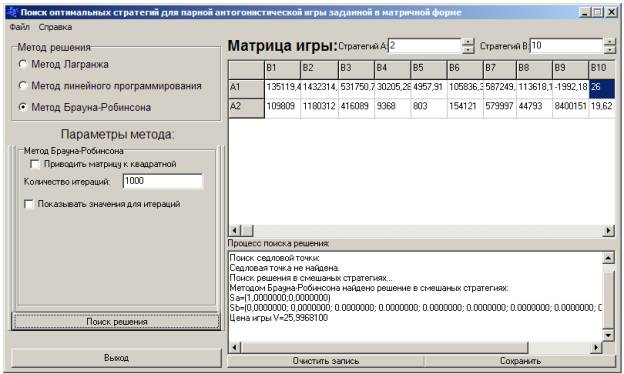Decrease Стратегий B with down arrow
Viewport: 624px width, 374px height.
609,50
